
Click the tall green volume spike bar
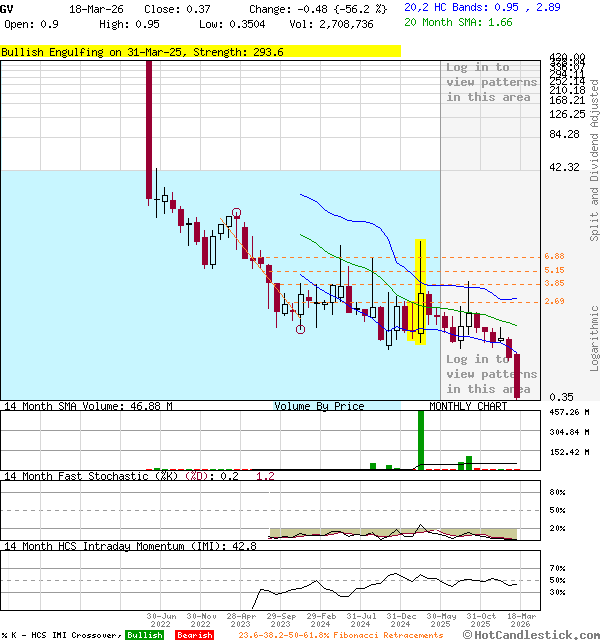point(421,440)
